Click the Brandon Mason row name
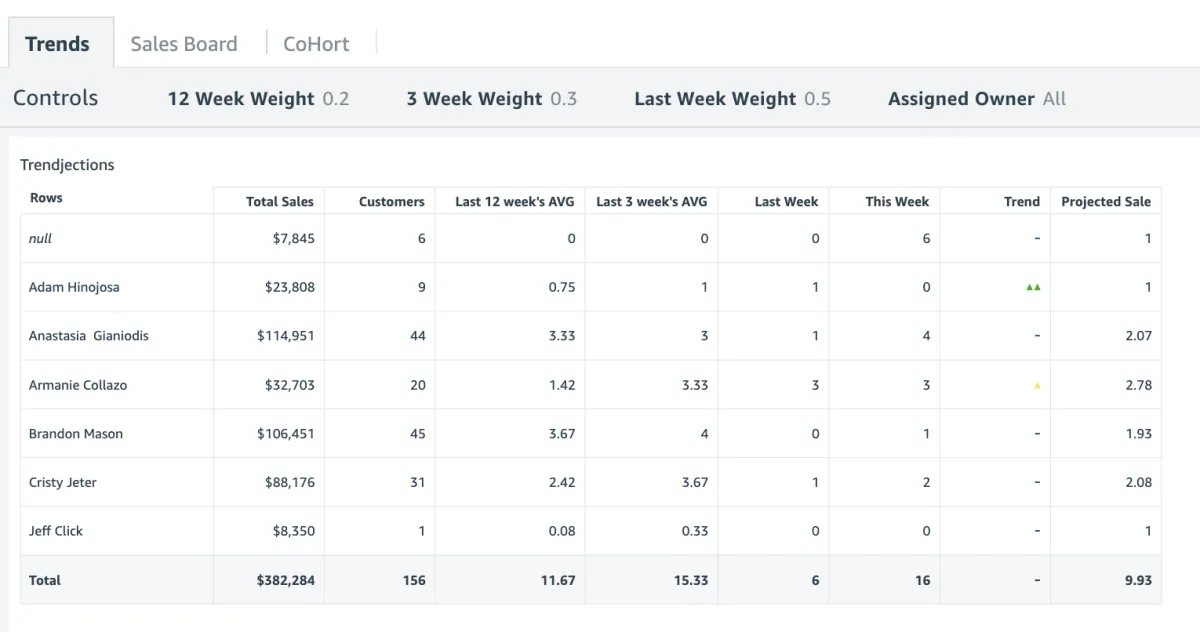The width and height of the screenshot is (1200, 632). pos(76,434)
